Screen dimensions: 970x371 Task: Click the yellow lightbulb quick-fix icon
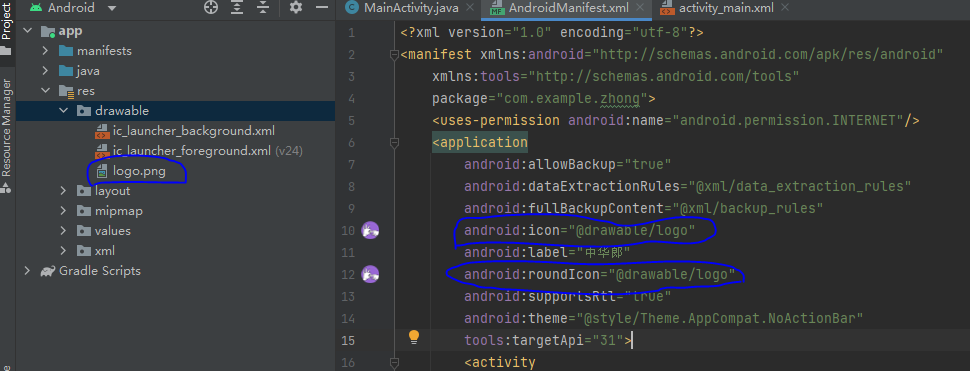[x=414, y=336]
